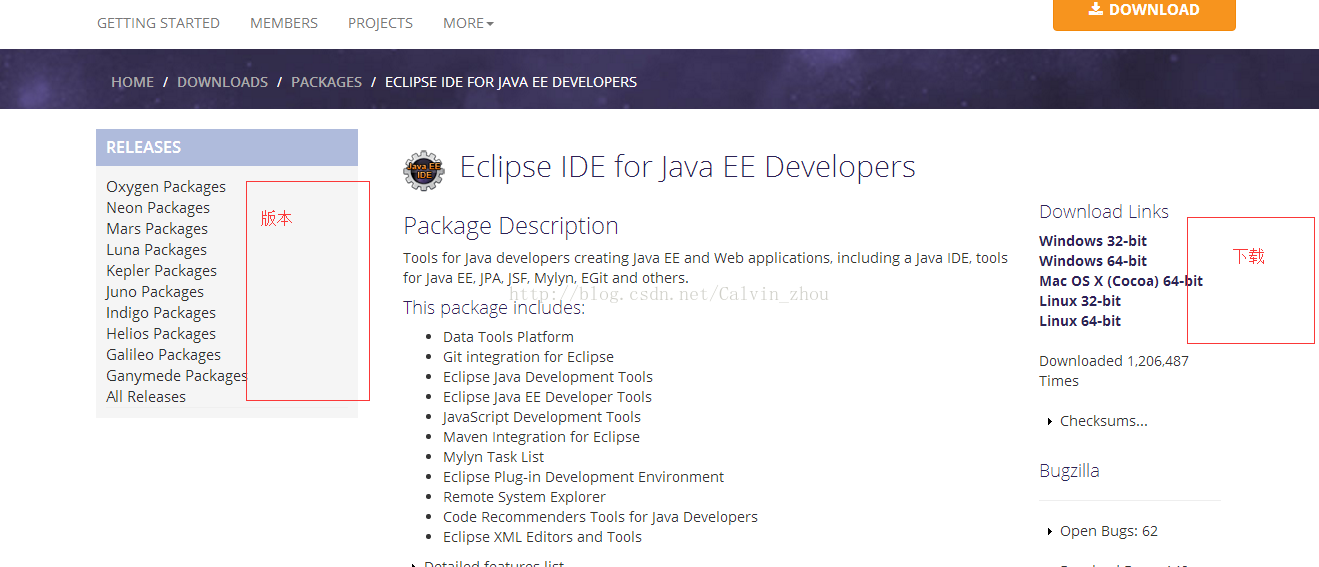Screen dimensions: 1319x567
Task: Select the ECLIPSE IDE FOR JAVA EE DEVELOPERS breadcrumb
Action: point(511,82)
